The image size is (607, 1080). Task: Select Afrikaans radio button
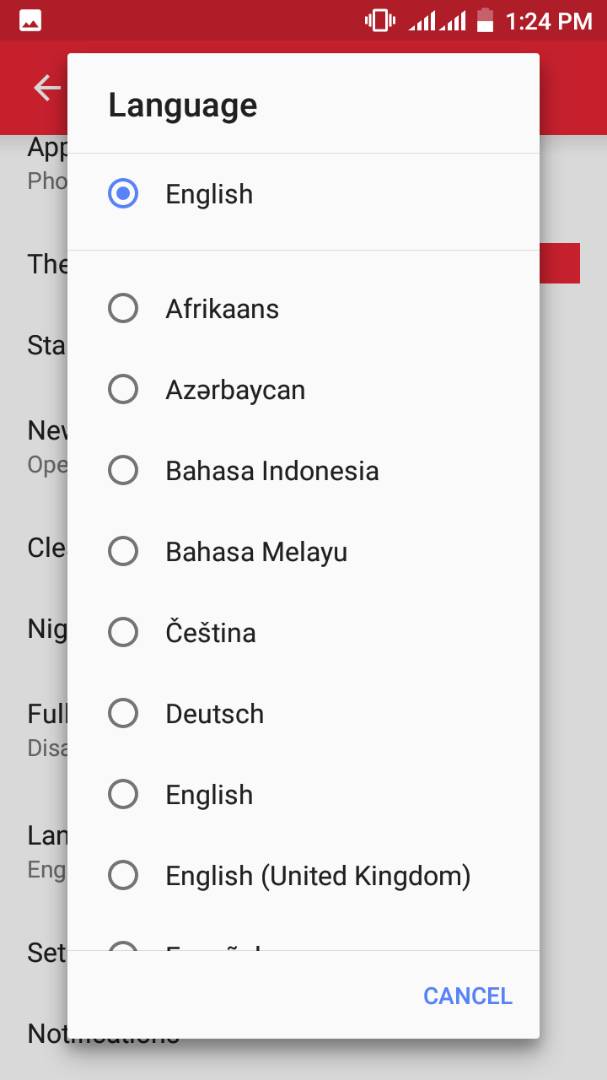point(123,308)
